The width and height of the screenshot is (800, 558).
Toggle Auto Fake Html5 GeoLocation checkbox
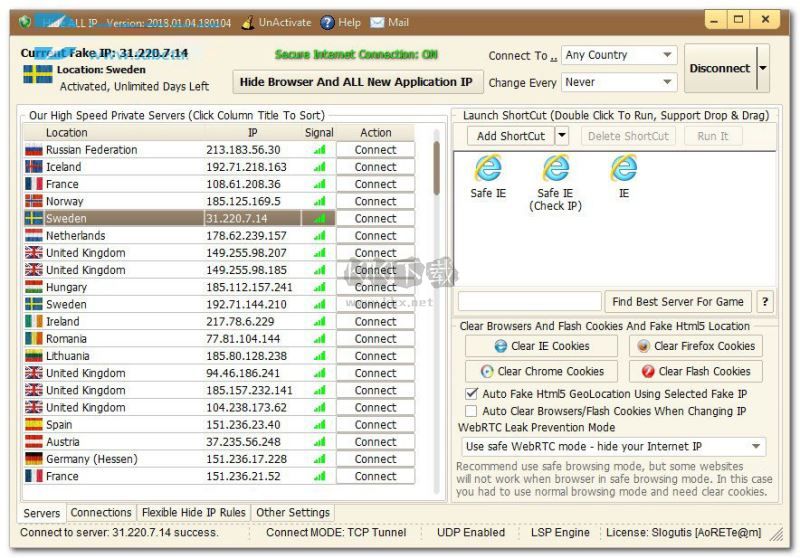471,394
